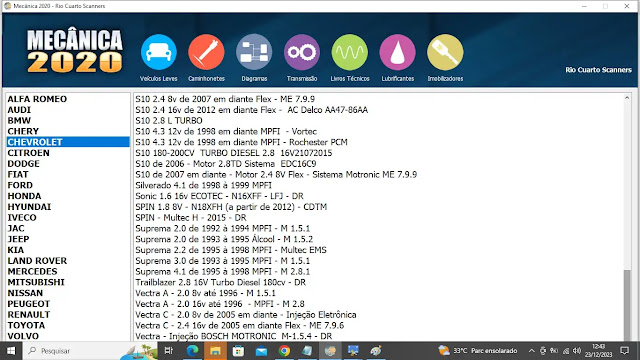Select DODGE in brand list

68,164
